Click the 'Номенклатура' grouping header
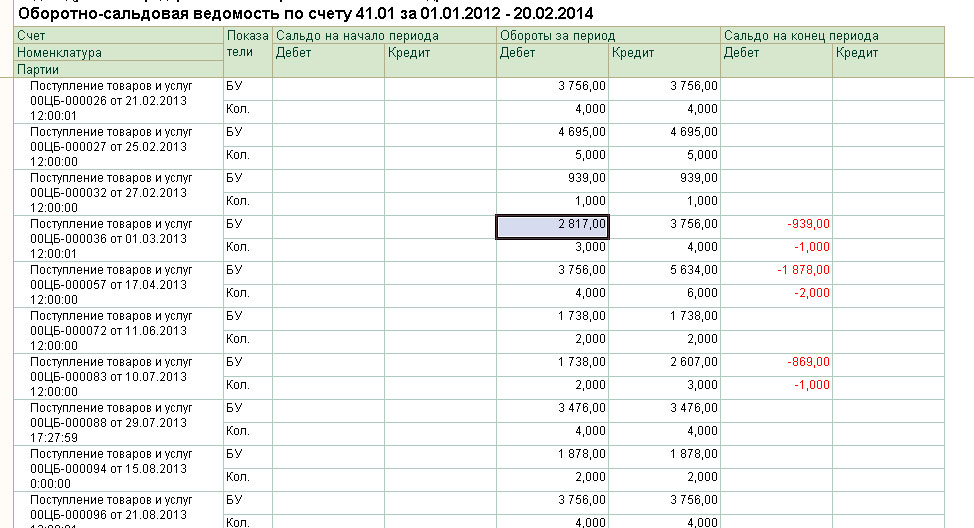 point(59,52)
